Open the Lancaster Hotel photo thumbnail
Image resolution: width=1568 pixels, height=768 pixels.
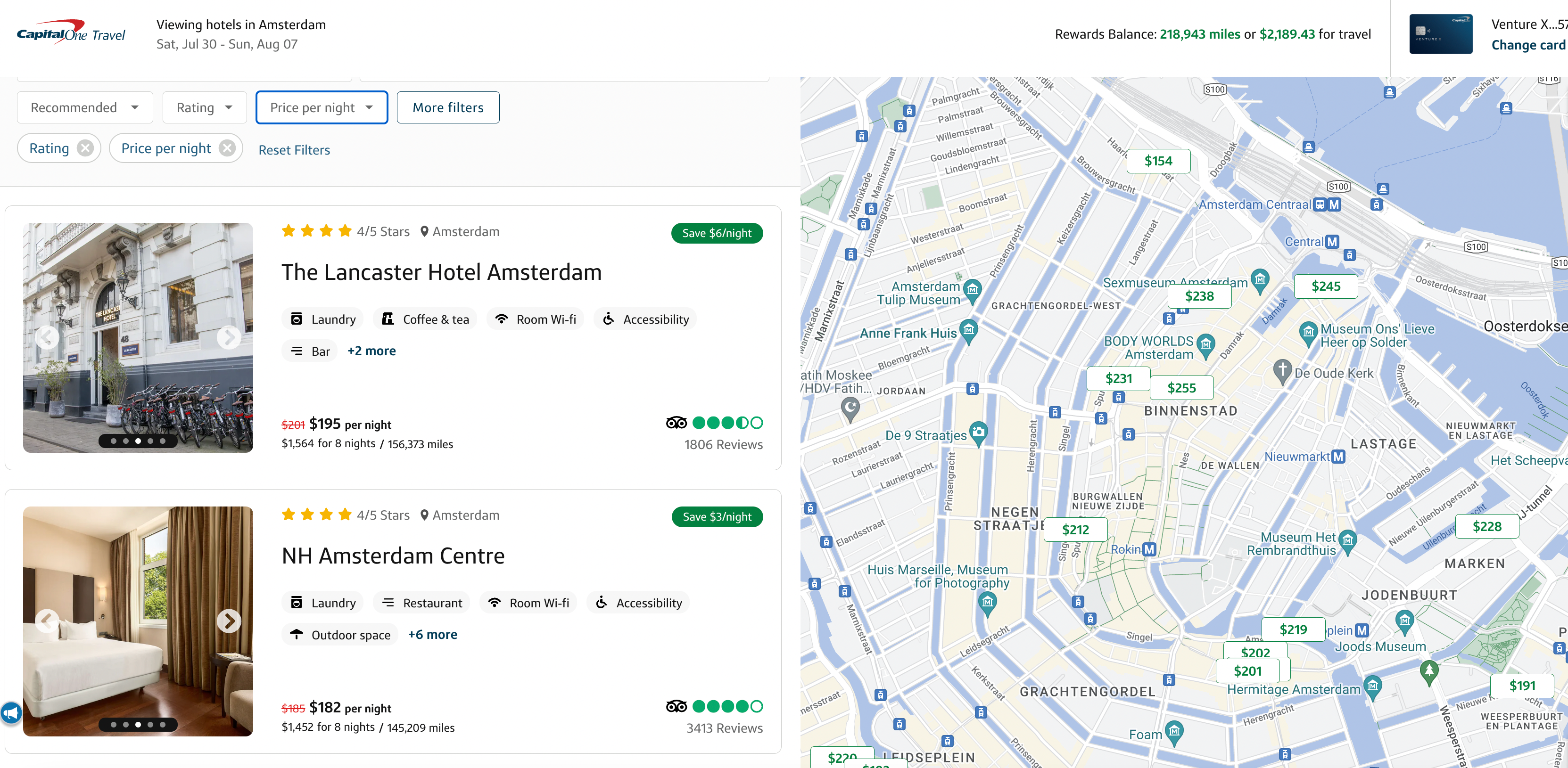[138, 338]
